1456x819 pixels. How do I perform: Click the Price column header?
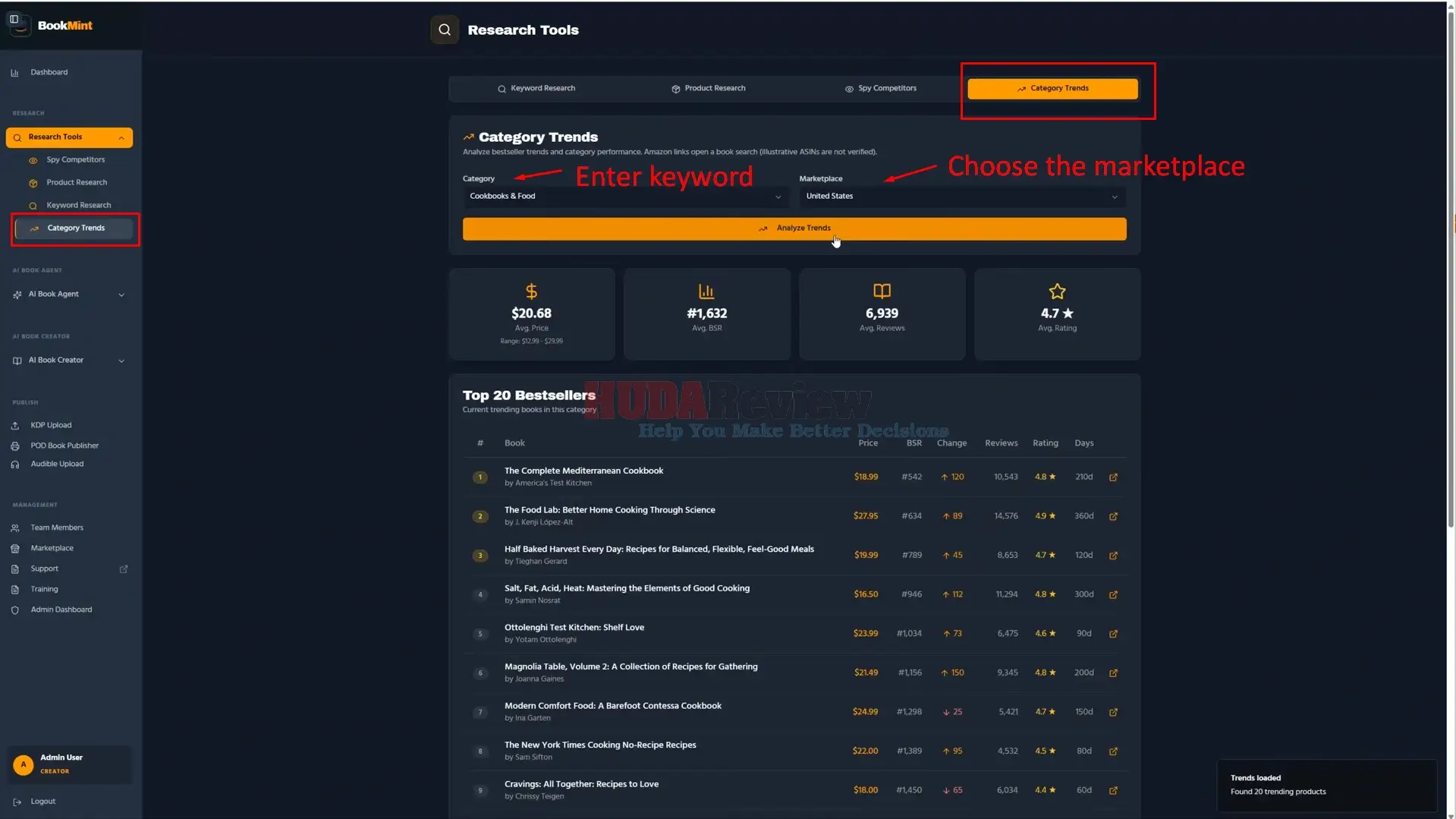pos(867,443)
